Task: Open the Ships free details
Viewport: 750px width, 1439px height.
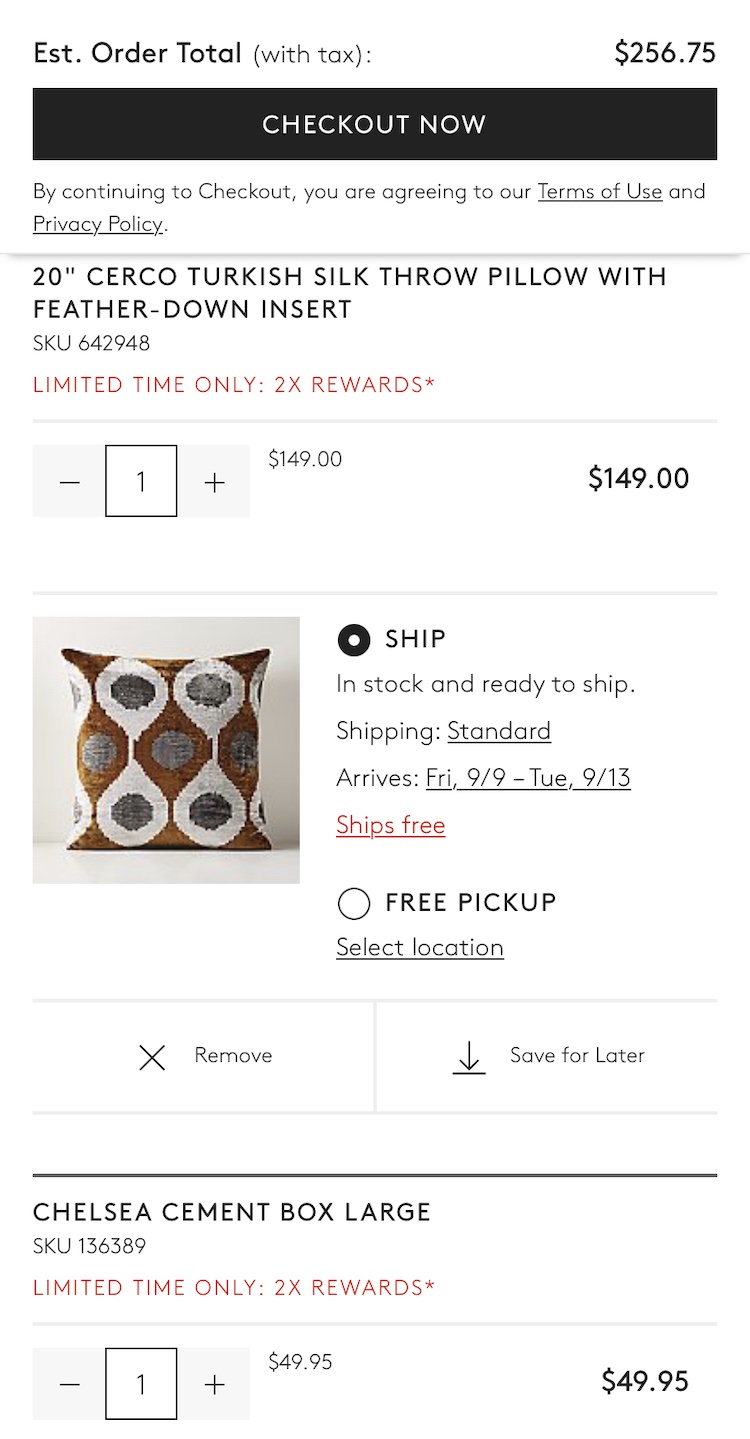Action: (391, 825)
